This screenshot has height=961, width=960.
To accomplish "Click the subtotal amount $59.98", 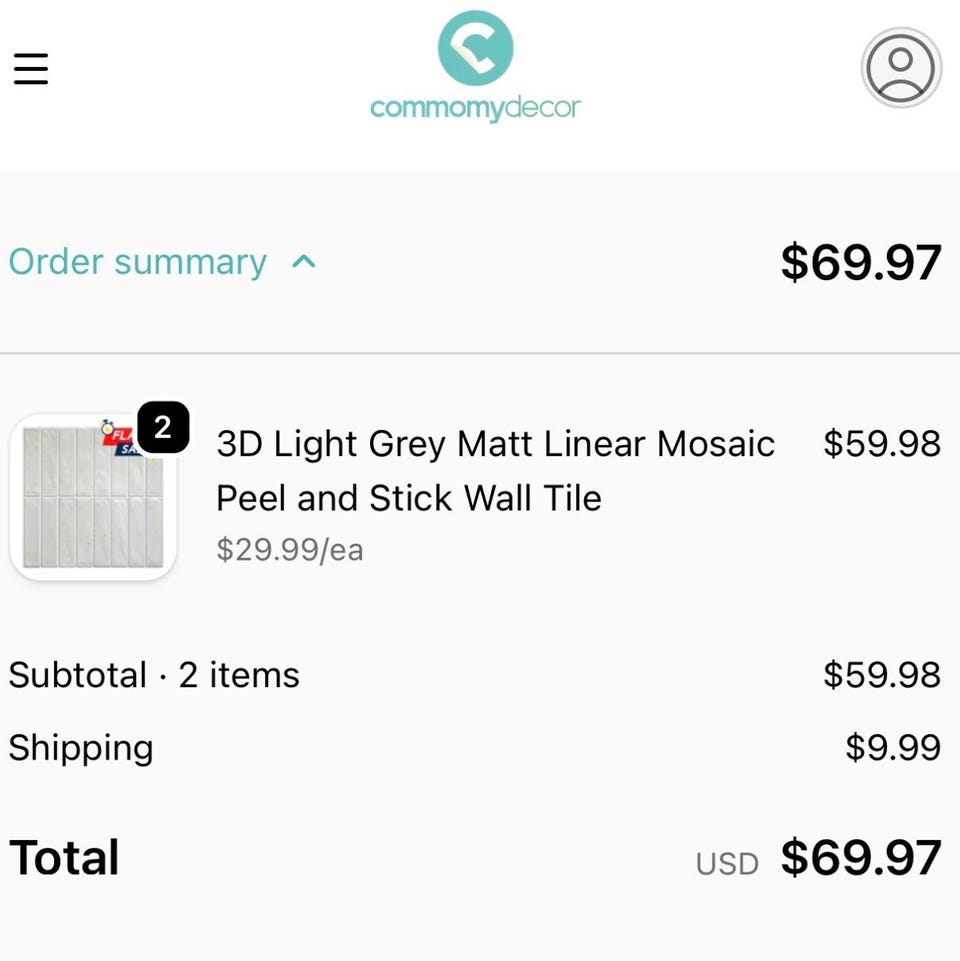I will click(x=881, y=675).
